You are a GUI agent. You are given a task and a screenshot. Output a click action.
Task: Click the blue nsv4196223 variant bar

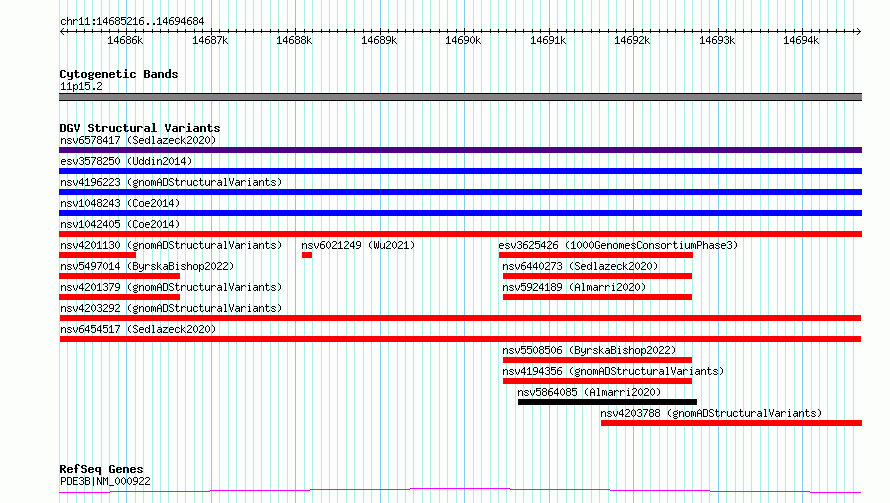click(460, 192)
